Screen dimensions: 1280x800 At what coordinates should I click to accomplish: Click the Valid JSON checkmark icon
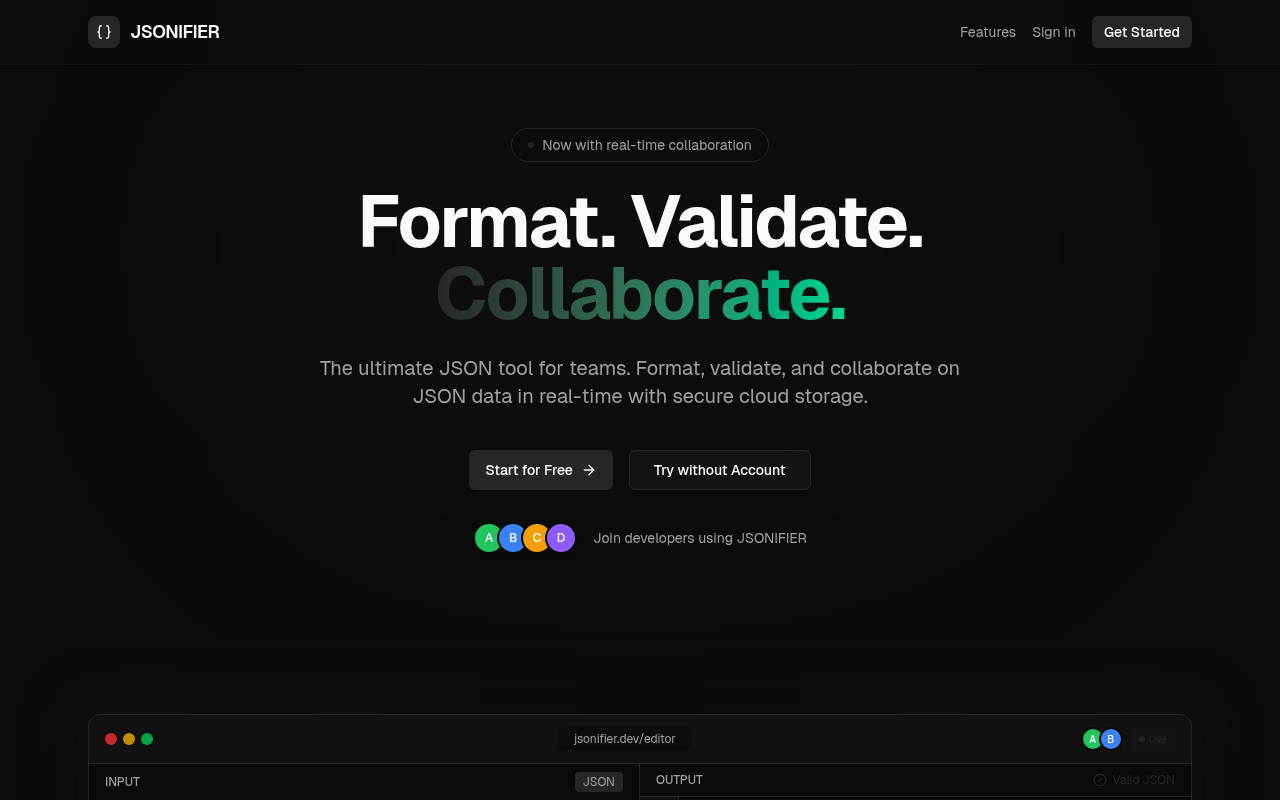1099,780
